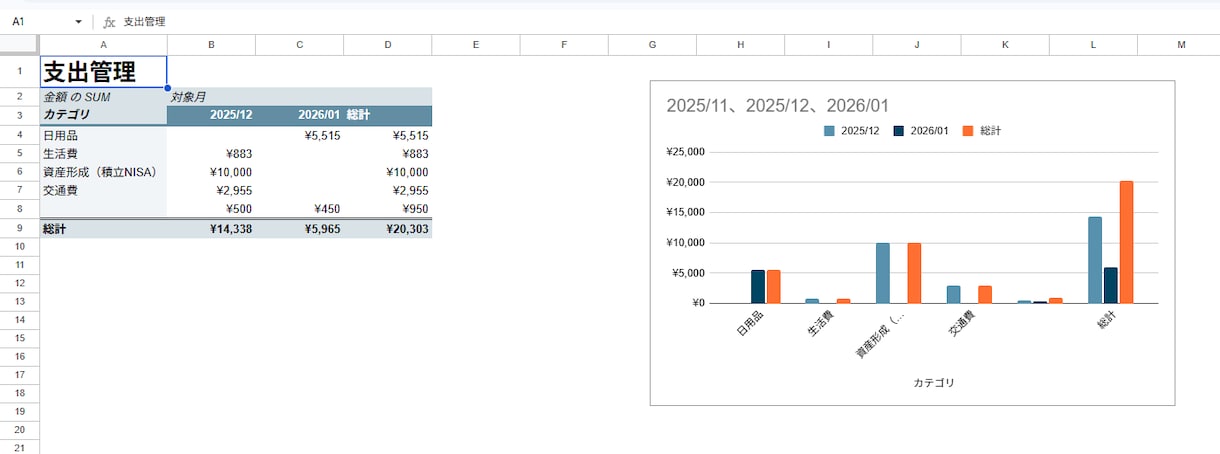Screen dimensions: 1220x454
Task: Click the カテゴリ axis title in chart
Action: 934,382
